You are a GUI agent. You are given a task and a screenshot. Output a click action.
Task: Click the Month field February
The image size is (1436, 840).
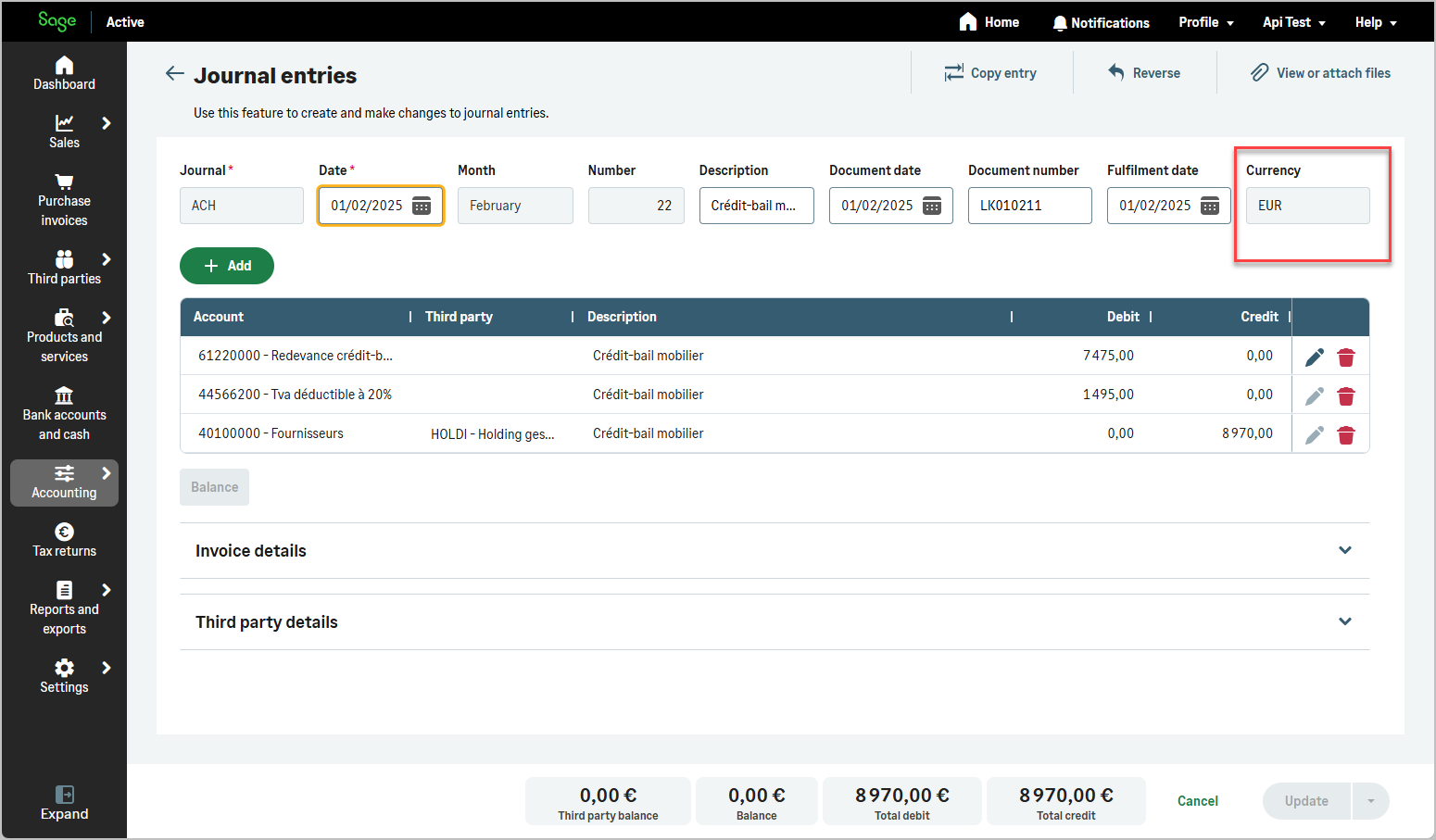click(515, 206)
